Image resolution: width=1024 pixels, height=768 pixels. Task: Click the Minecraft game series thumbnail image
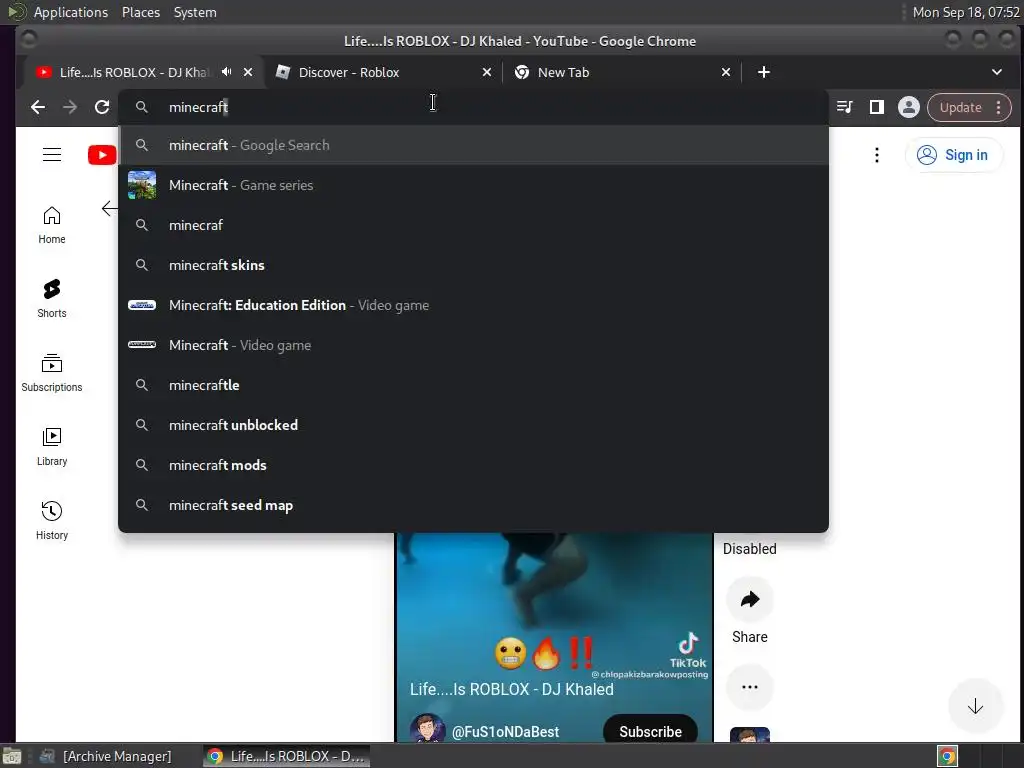[142, 185]
